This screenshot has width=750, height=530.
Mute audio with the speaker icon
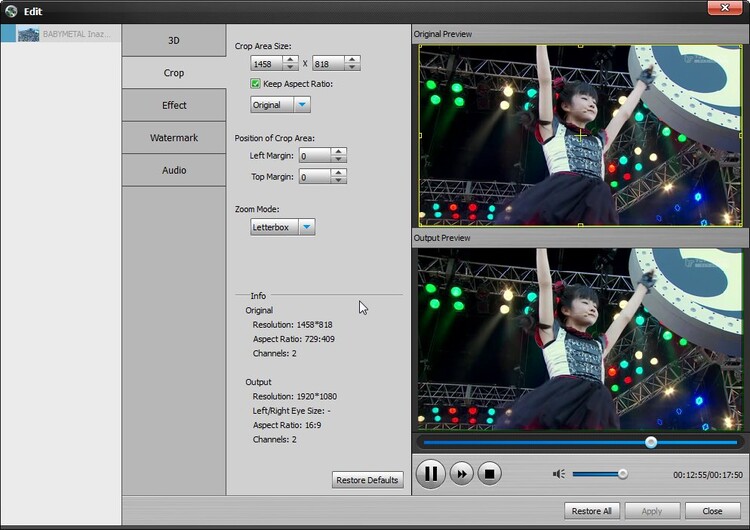tap(559, 474)
